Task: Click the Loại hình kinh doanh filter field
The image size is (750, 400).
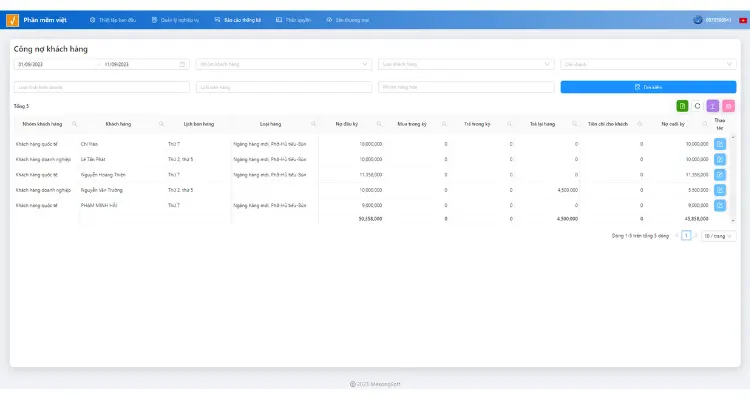Action: 101,87
